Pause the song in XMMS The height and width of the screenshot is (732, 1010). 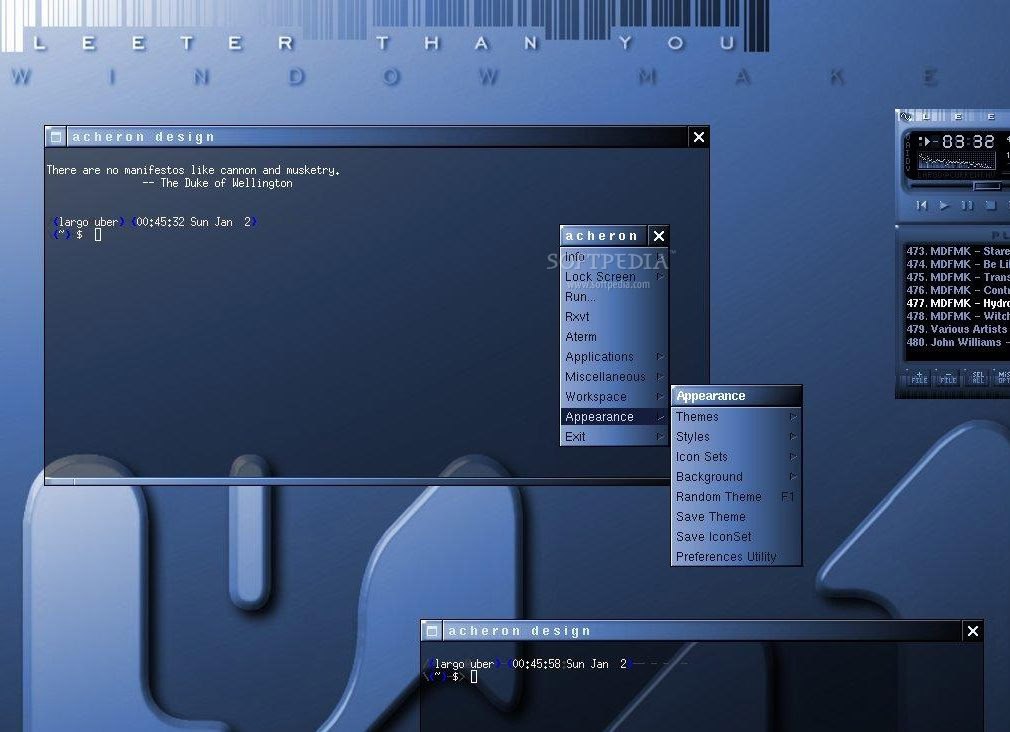coord(967,206)
